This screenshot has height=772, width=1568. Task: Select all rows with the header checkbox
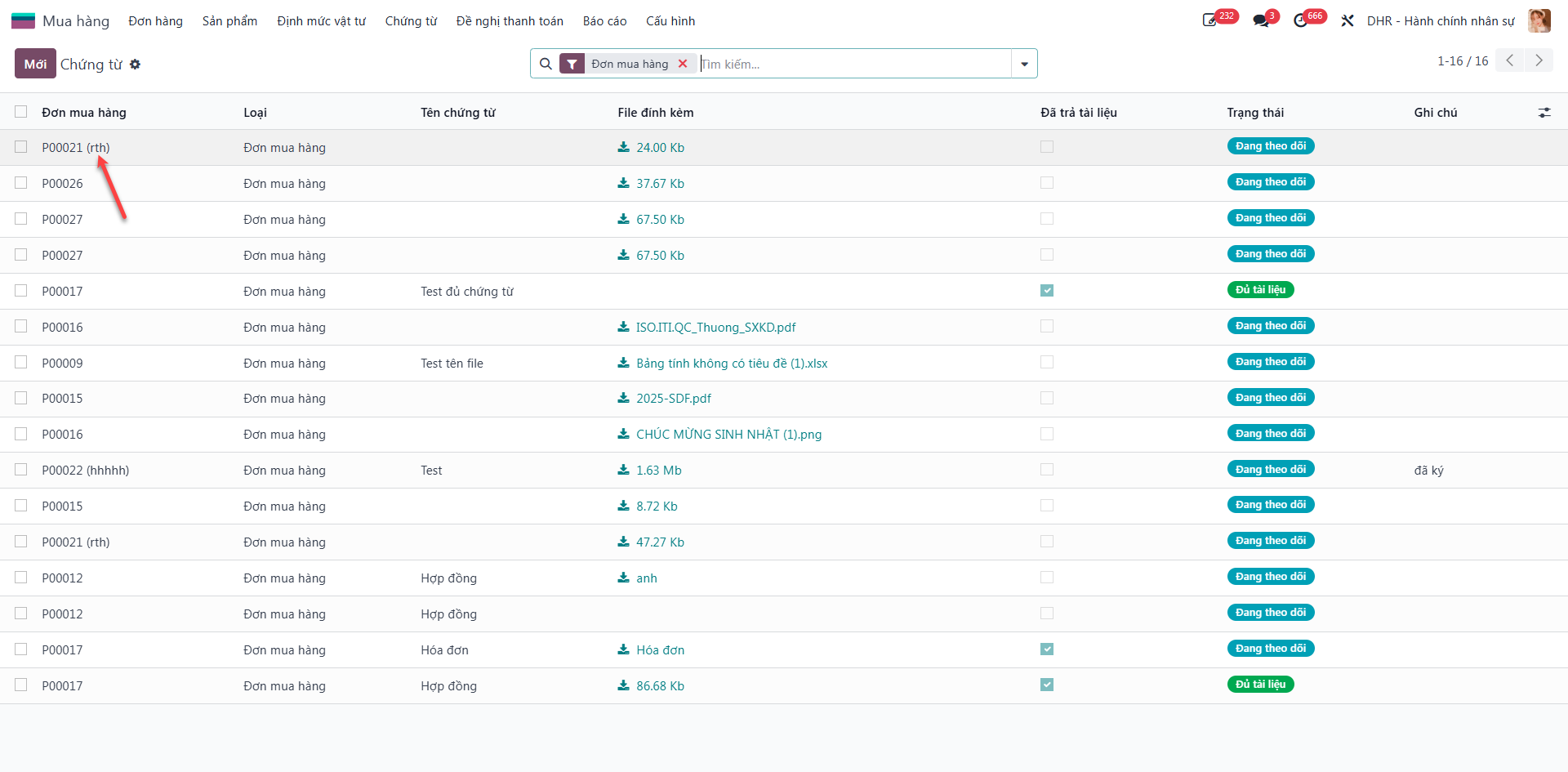[x=21, y=112]
